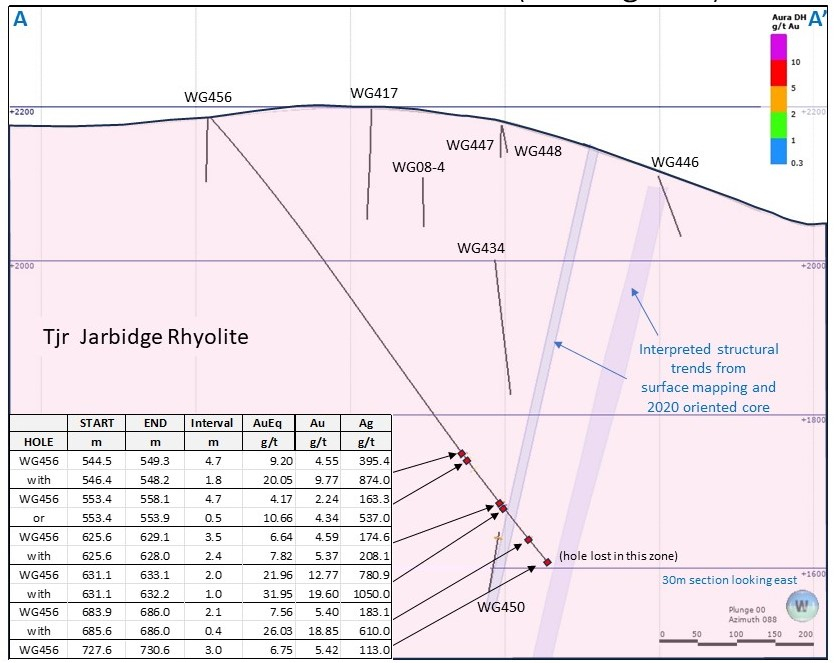Select the red swatch in the Au legend
This screenshot has height=663, width=835.
click(x=778, y=75)
